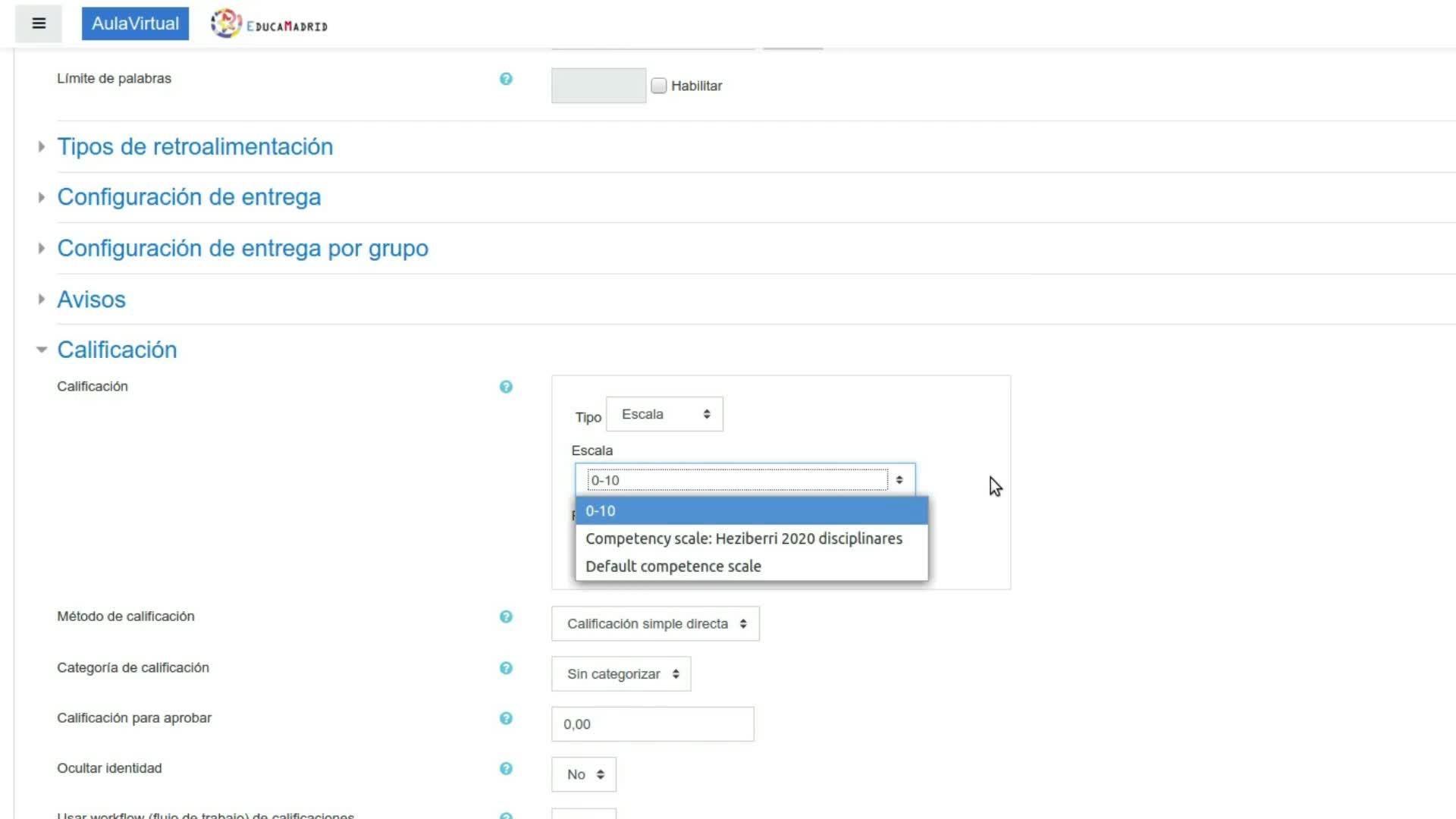Open help for Método de calificación
1456x819 pixels.
506,617
